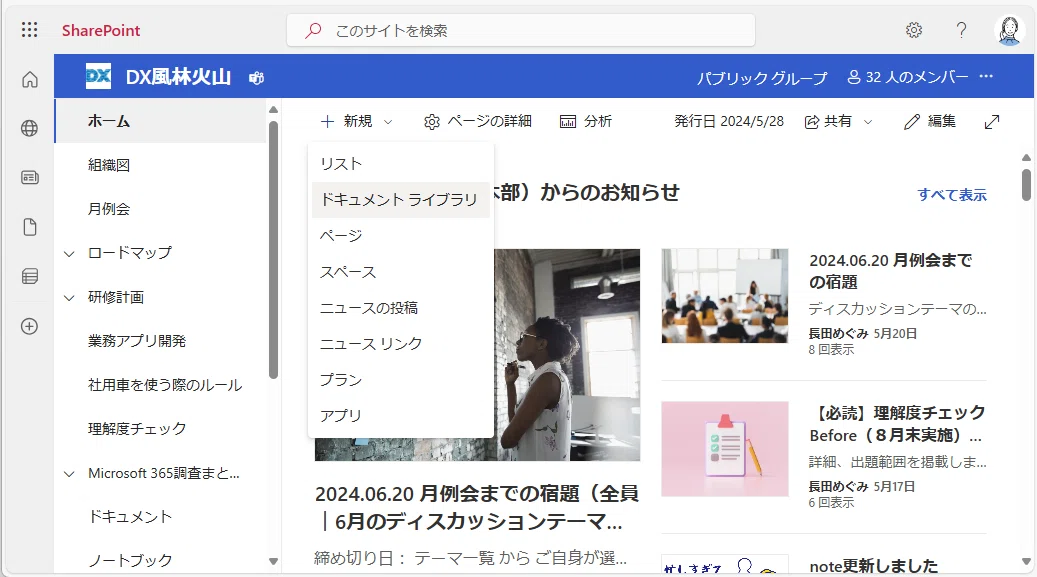Open My sites globe icon
The image size is (1037, 577).
pos(30,128)
